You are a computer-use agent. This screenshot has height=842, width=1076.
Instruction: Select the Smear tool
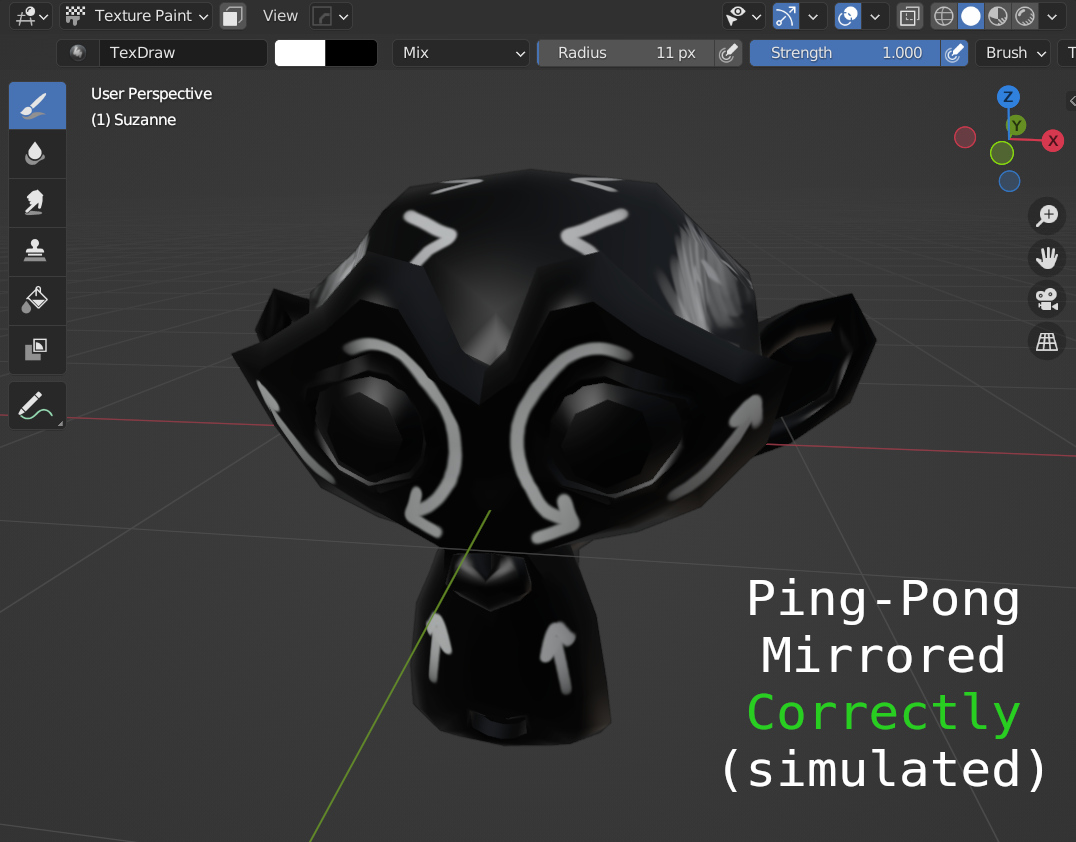tap(37, 203)
